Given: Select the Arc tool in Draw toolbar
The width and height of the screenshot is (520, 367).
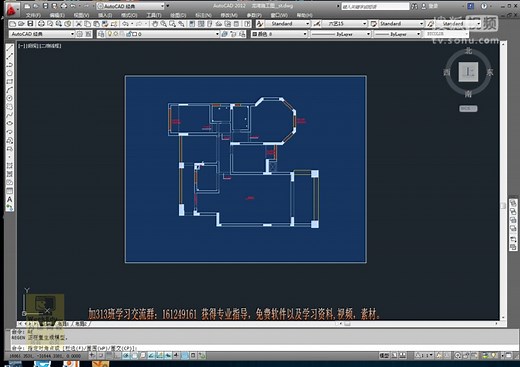Looking at the screenshot, I should click(9, 90).
